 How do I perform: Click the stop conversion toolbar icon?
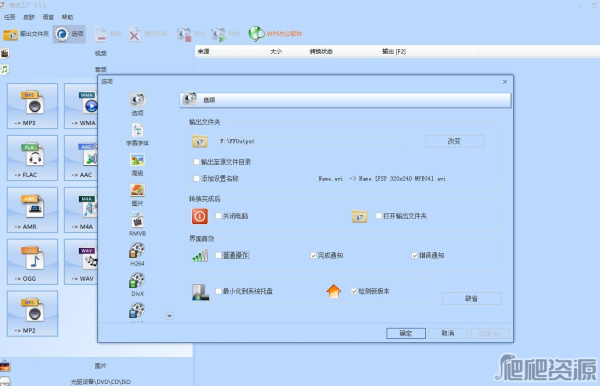click(184, 34)
